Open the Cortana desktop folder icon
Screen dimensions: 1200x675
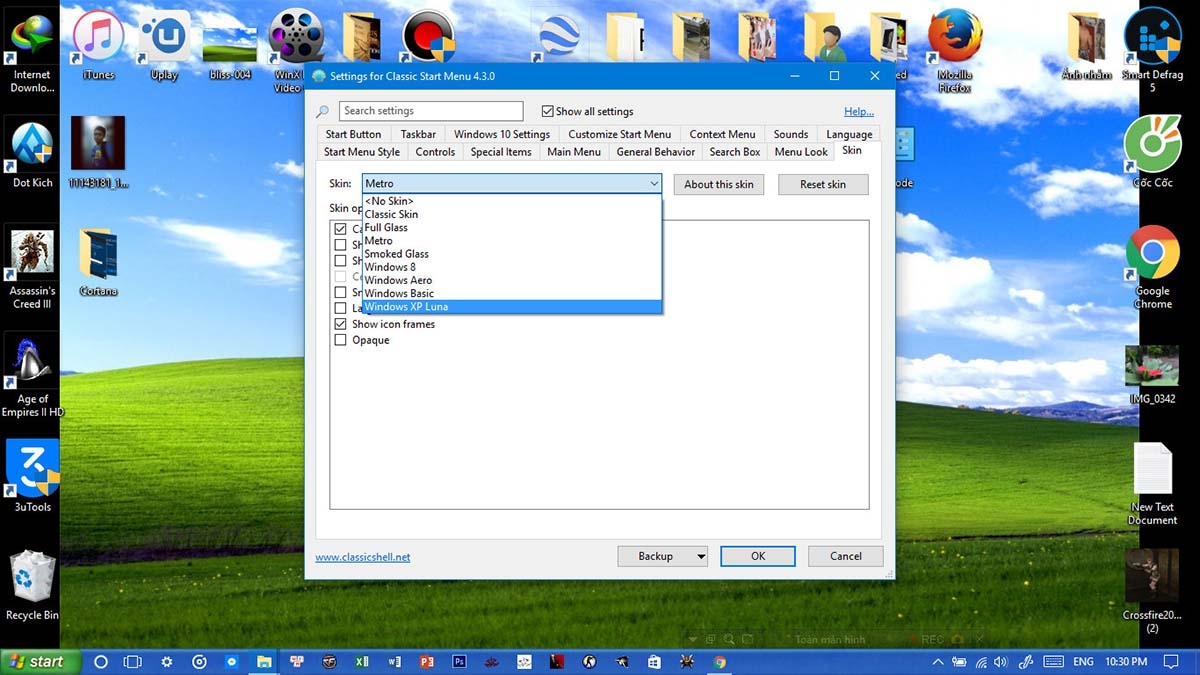tap(99, 262)
